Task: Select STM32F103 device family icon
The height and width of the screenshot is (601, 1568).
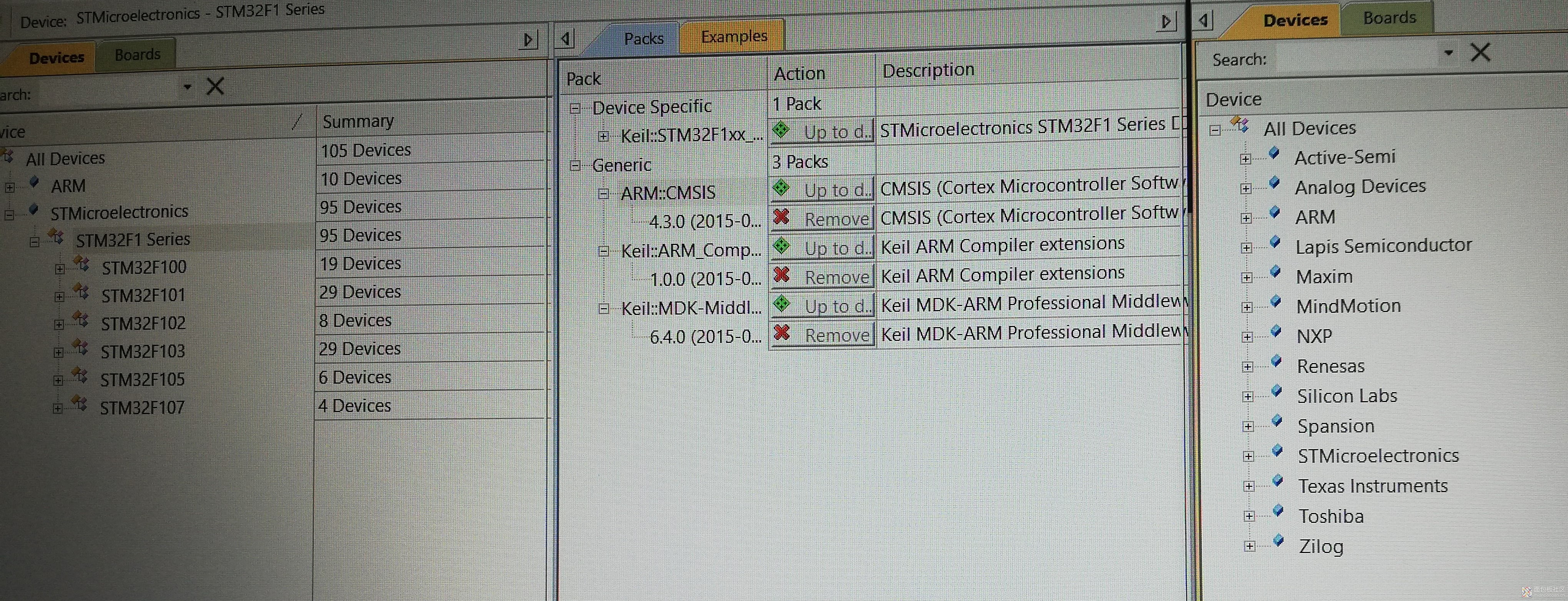Action: pos(80,348)
